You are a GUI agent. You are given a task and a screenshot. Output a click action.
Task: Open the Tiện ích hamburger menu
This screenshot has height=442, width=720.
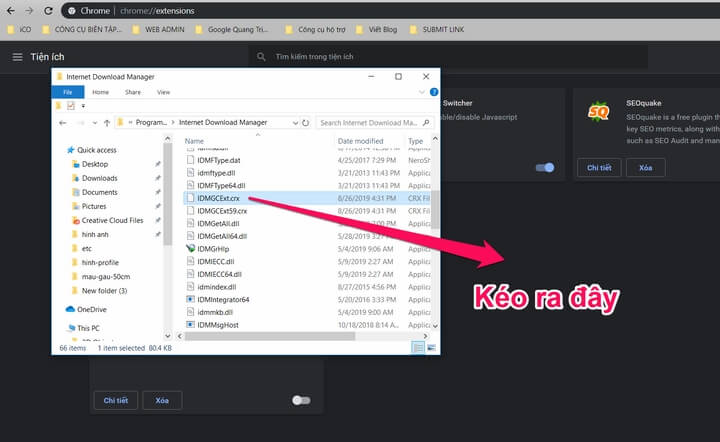click(17, 57)
